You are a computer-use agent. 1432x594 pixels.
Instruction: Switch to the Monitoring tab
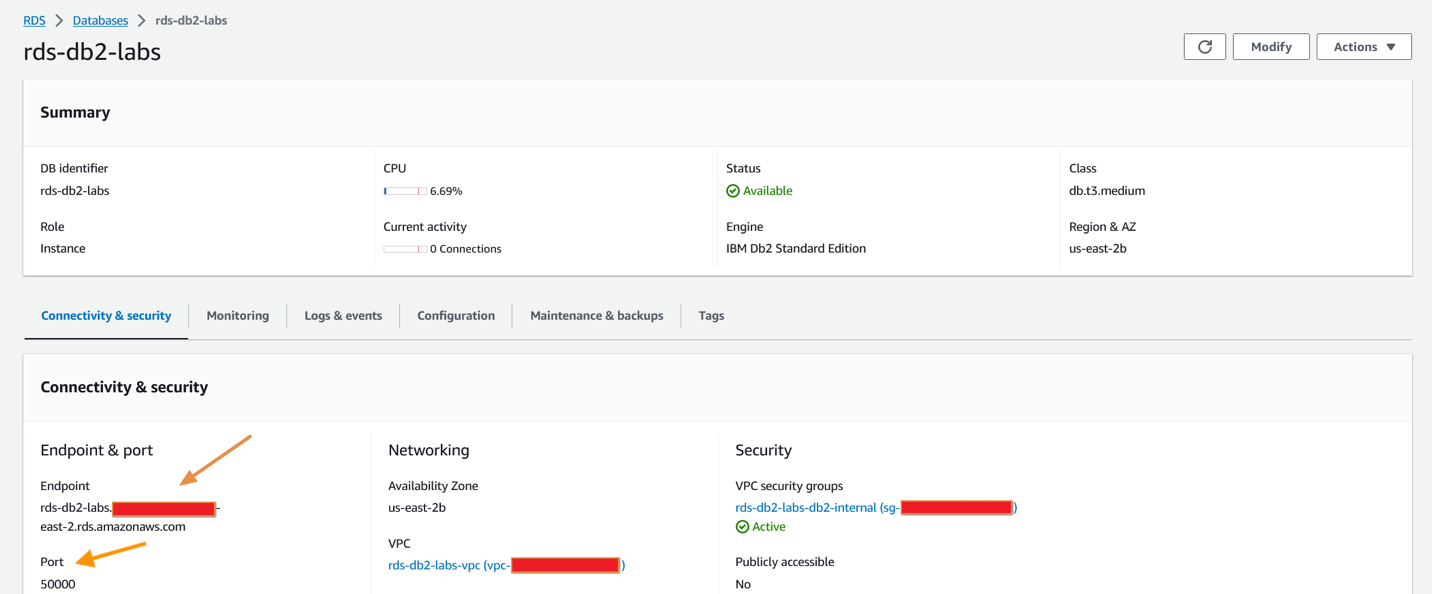[237, 315]
